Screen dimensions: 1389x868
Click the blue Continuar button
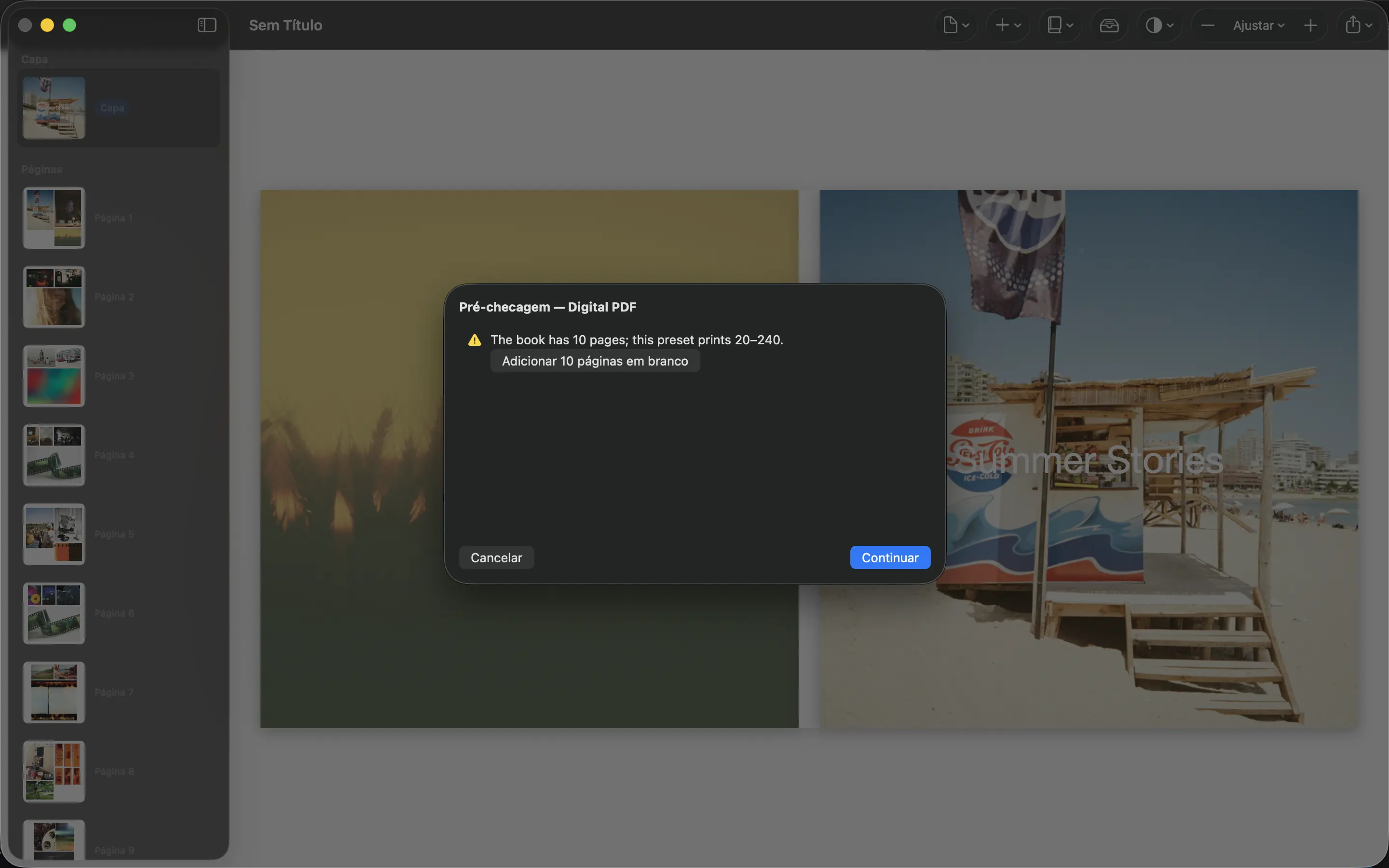[890, 557]
